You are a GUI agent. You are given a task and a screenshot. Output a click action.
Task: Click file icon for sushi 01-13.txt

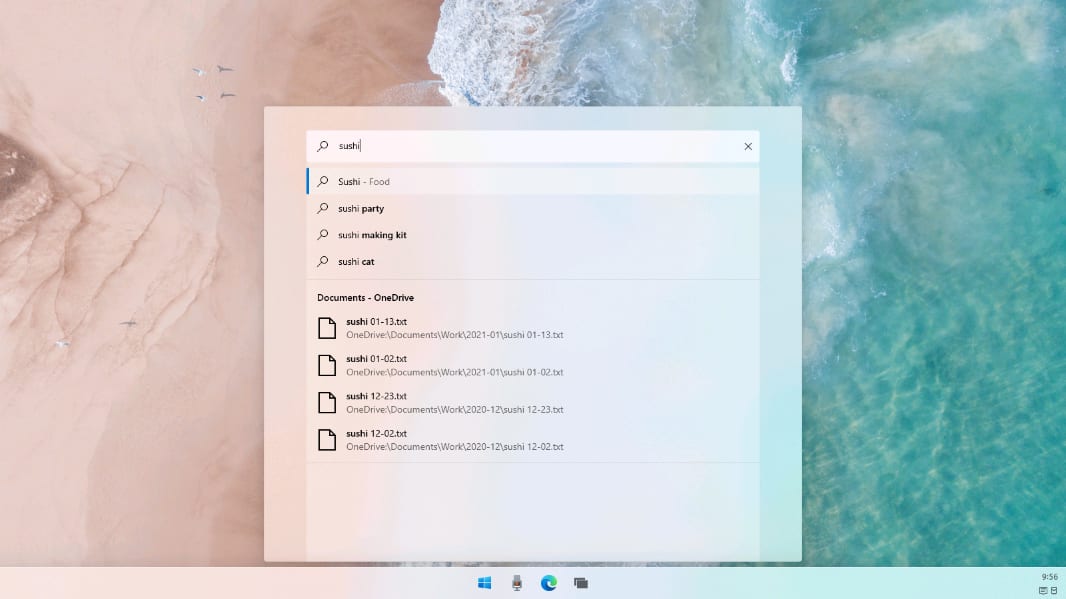click(326, 328)
